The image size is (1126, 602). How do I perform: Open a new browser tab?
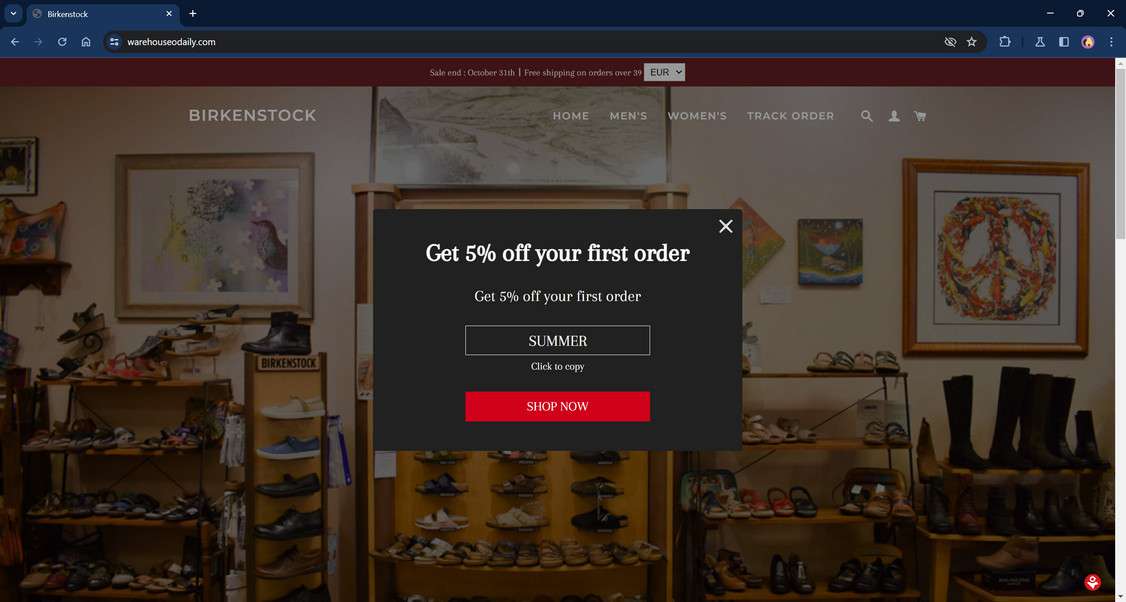(x=192, y=14)
